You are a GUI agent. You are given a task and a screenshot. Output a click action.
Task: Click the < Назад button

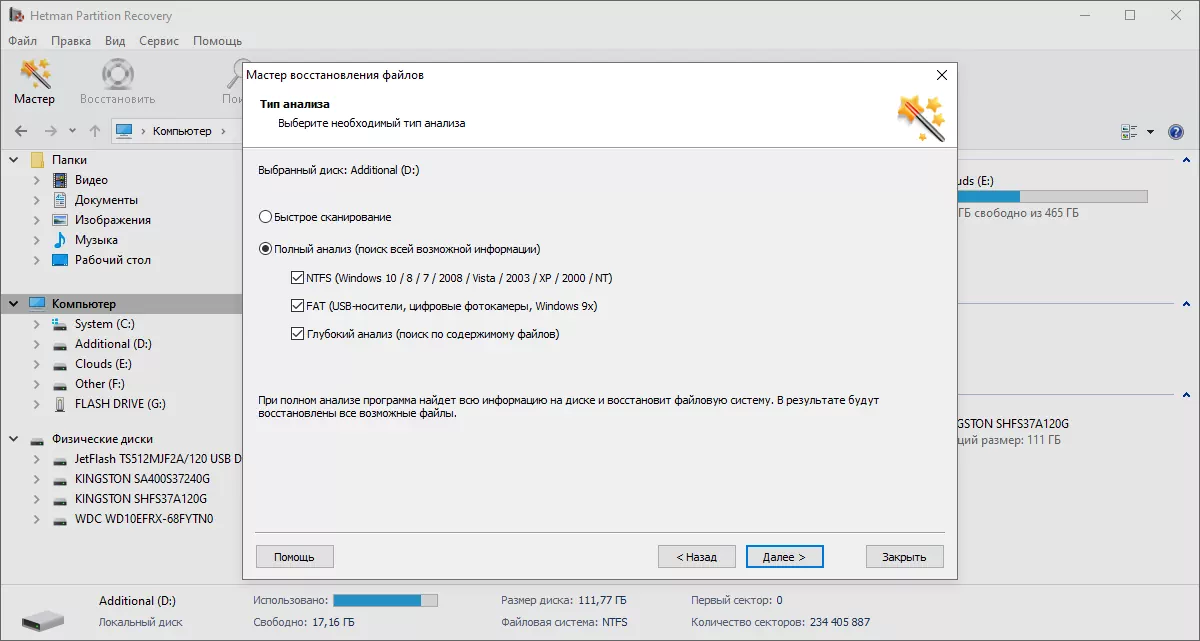(x=696, y=557)
